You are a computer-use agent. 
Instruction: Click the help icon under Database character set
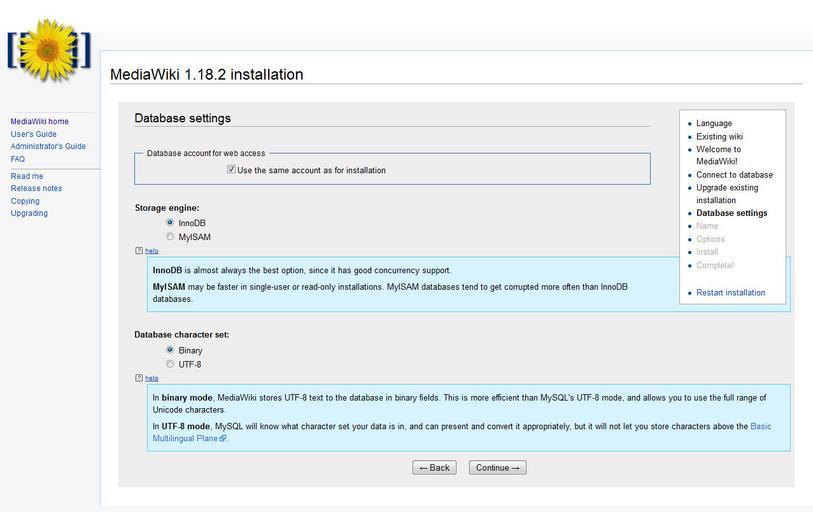tap(139, 378)
